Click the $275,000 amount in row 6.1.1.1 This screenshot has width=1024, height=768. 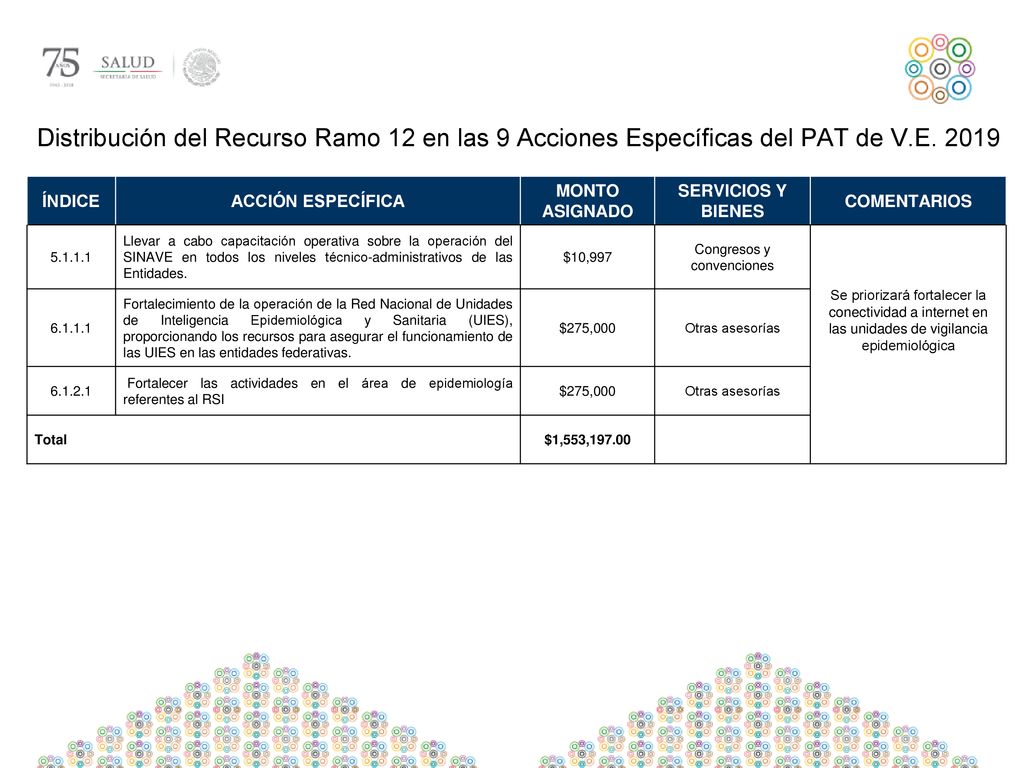(587, 328)
